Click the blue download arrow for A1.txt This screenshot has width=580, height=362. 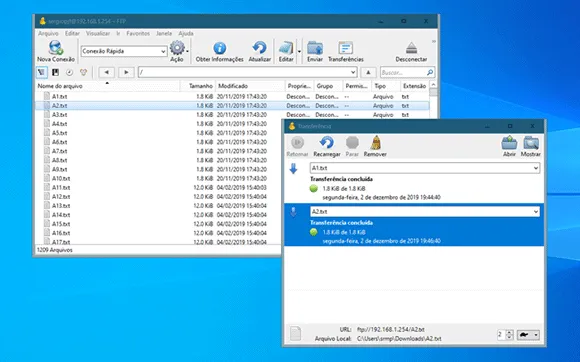(293, 169)
